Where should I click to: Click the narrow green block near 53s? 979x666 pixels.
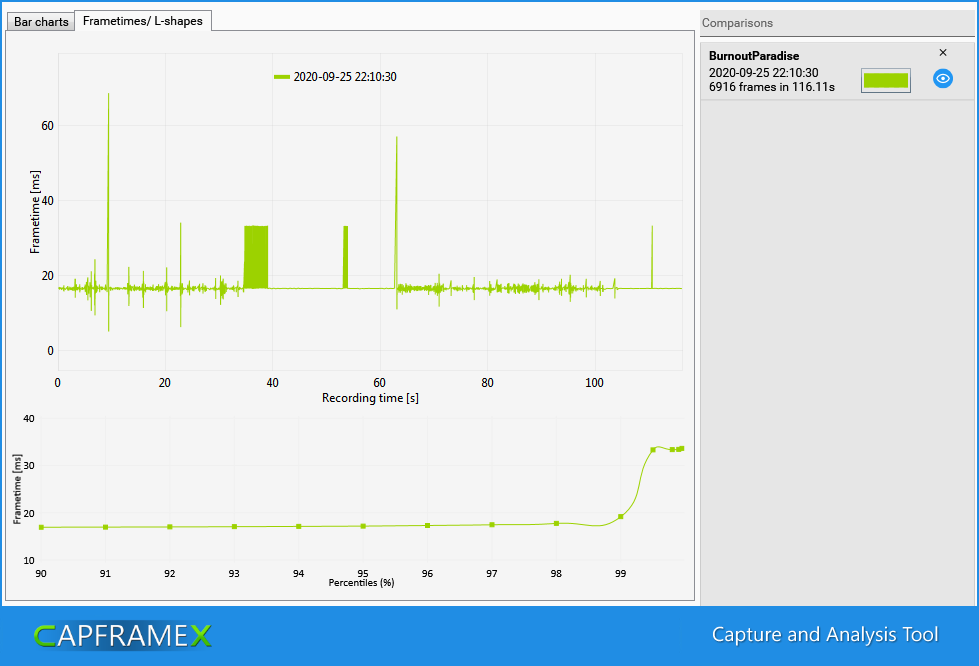click(x=346, y=257)
